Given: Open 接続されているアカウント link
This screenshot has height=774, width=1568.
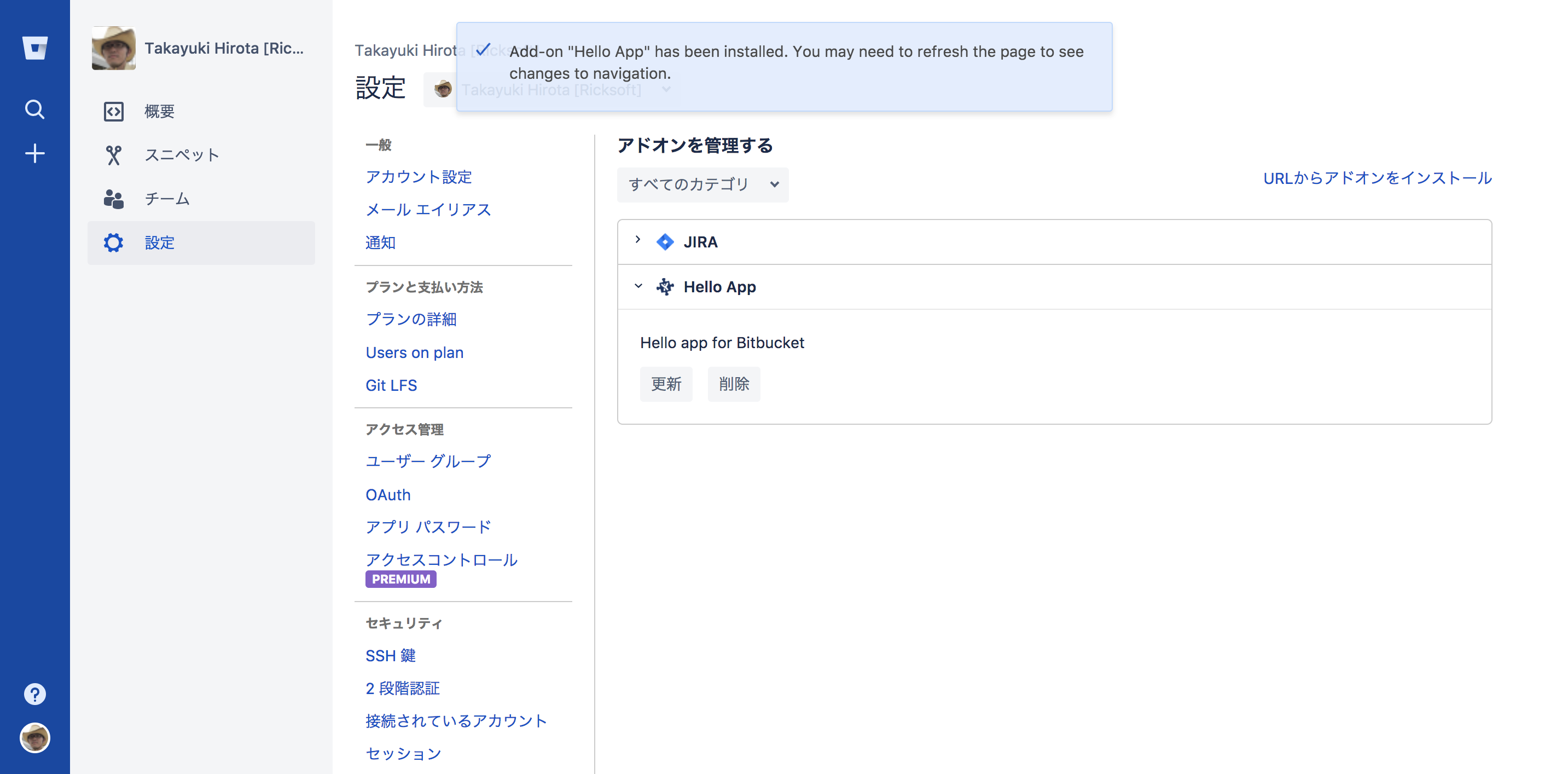Looking at the screenshot, I should 456,720.
